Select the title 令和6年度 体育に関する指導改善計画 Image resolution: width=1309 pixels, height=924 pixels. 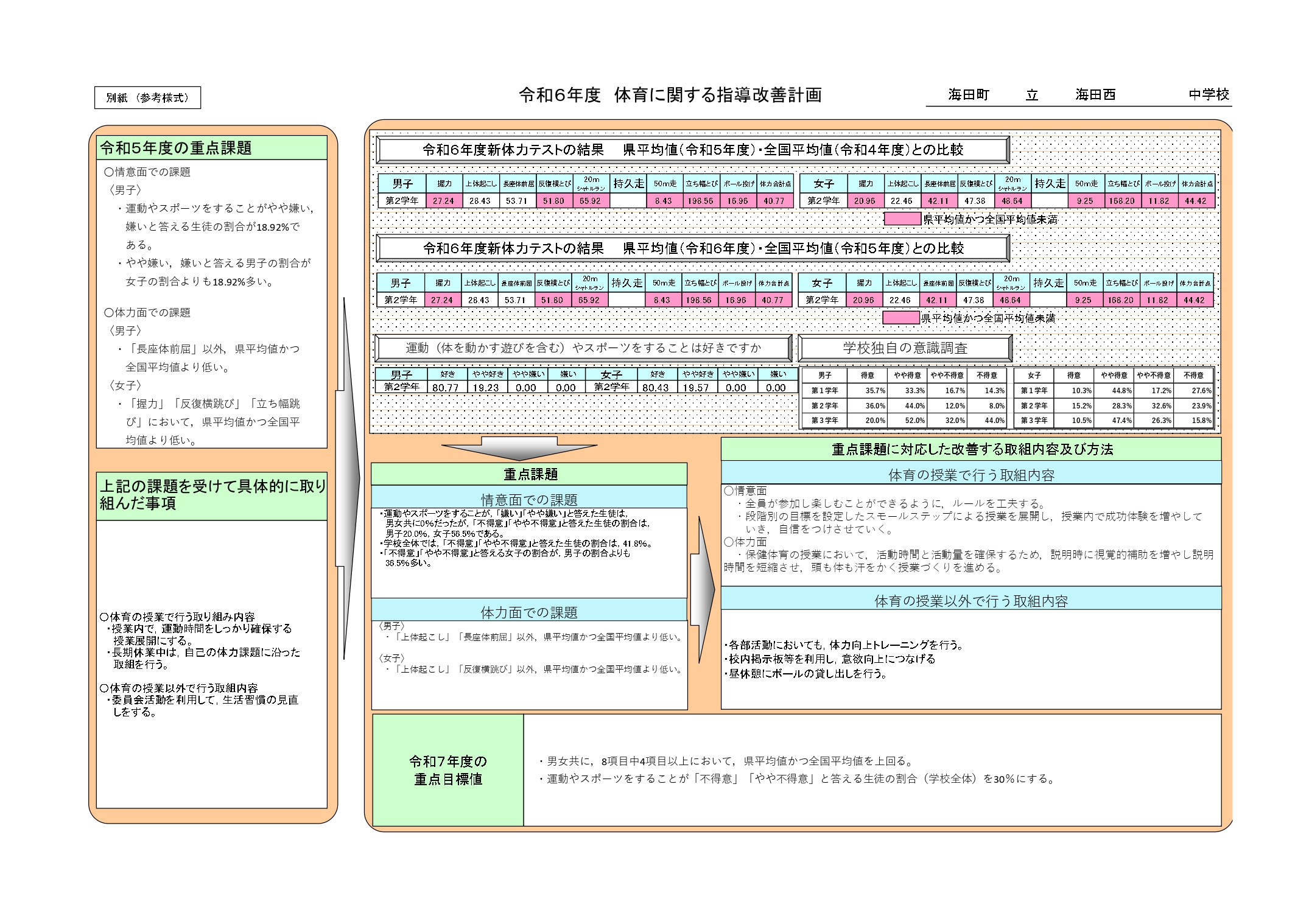(670, 95)
